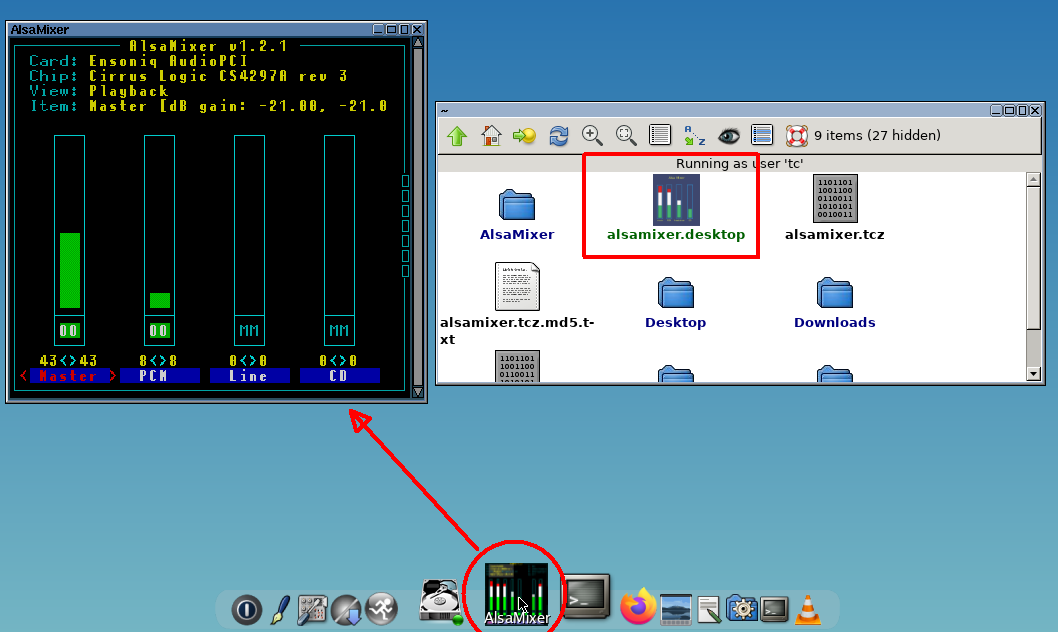
Task: Click the CD volume bar
Action: tap(339, 225)
